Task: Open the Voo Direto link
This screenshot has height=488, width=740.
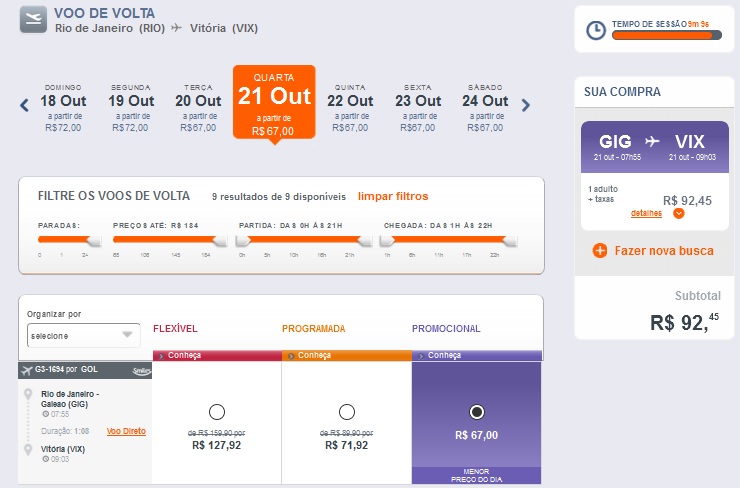Action: tap(126, 430)
